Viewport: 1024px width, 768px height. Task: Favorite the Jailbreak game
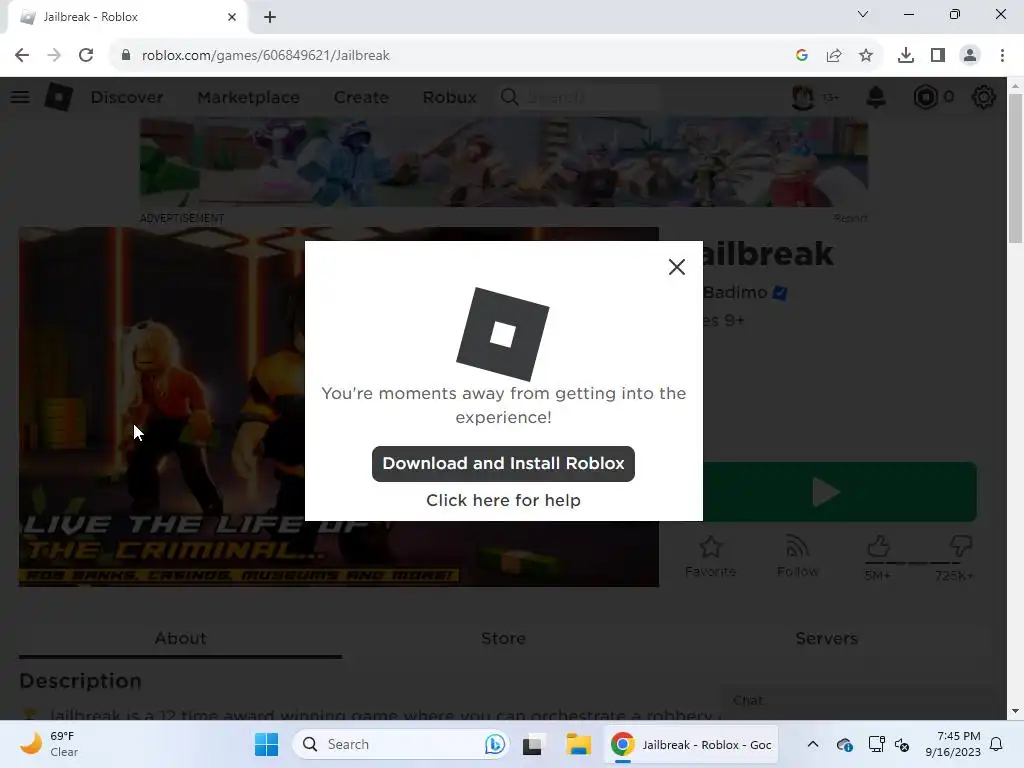711,556
